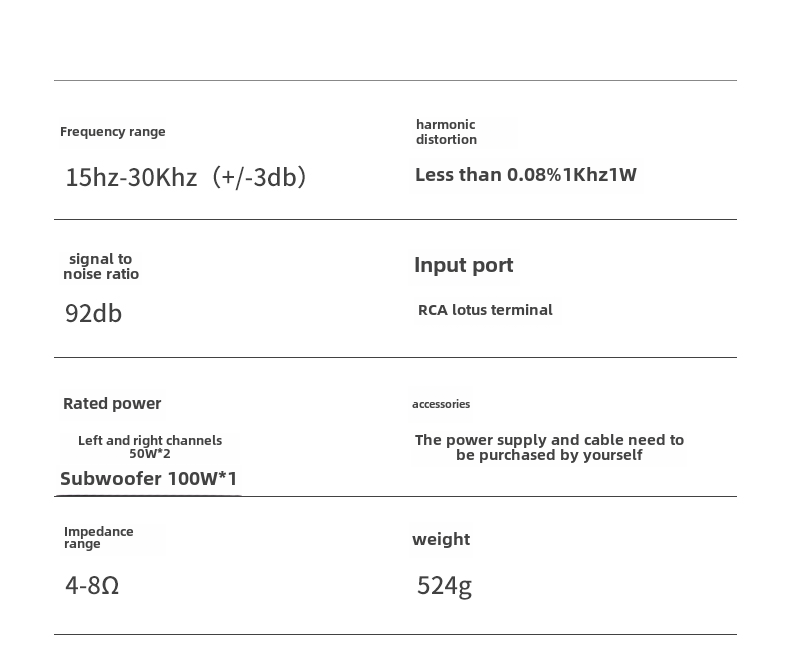Select the 15hz-30Khz frequency value
The image size is (790, 670).
tap(185, 177)
